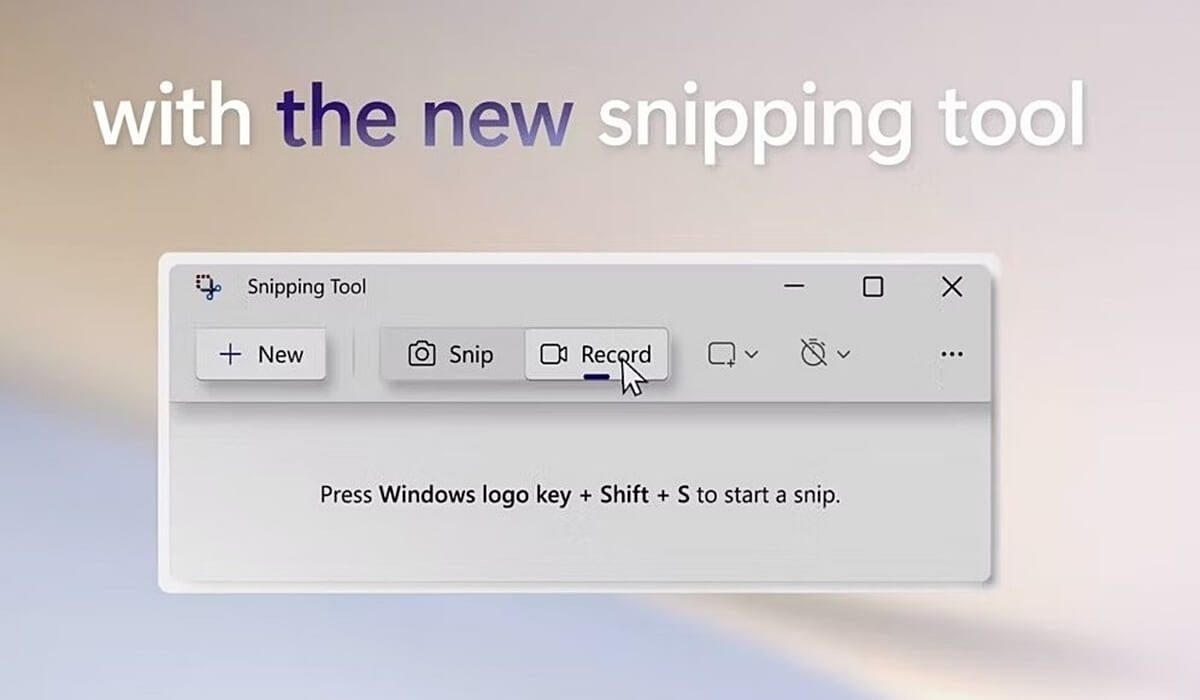Click the blue underline indicator under Record
This screenshot has height=700, width=1200.
click(596, 375)
